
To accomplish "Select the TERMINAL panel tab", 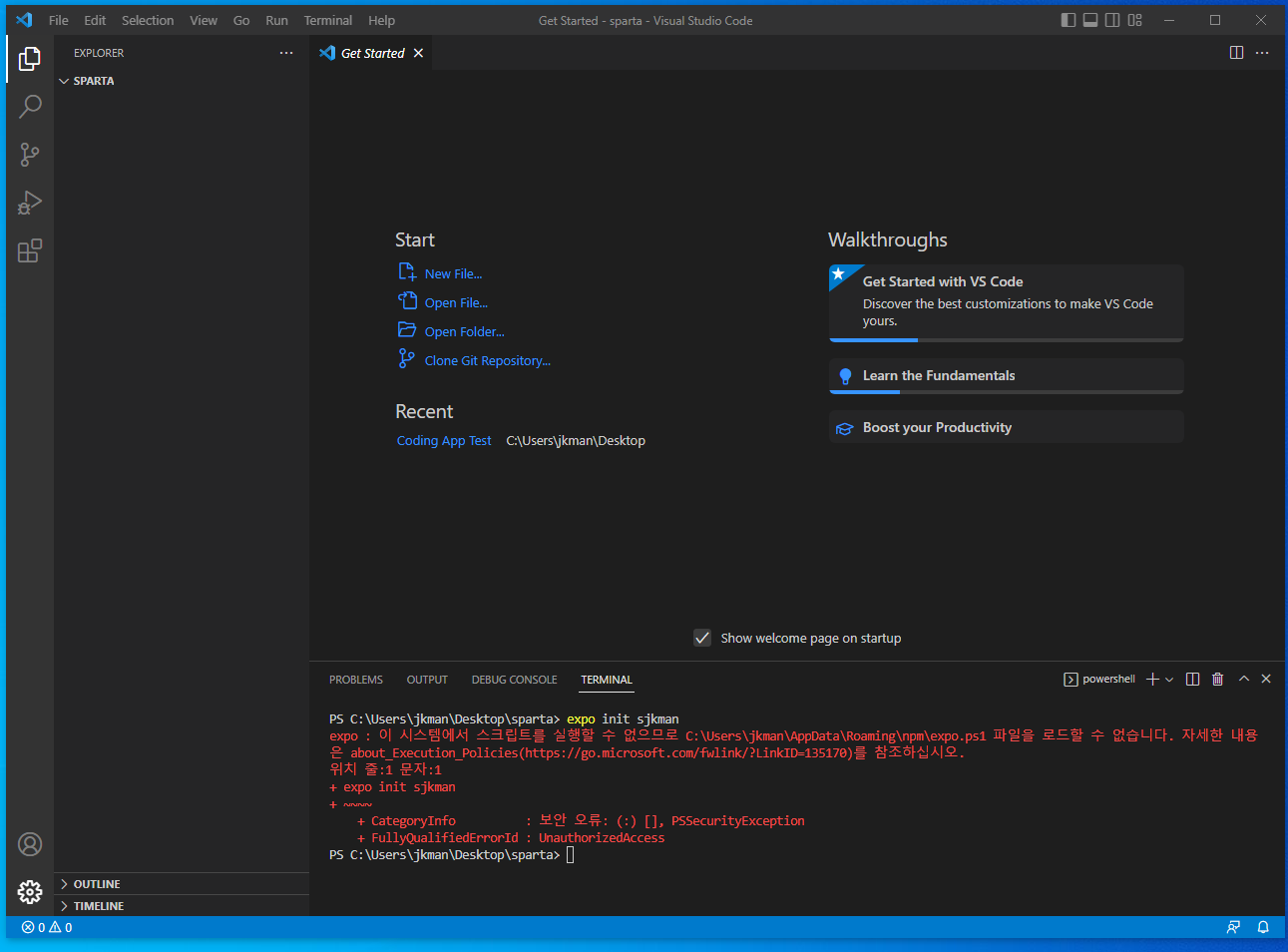I will [x=607, y=680].
